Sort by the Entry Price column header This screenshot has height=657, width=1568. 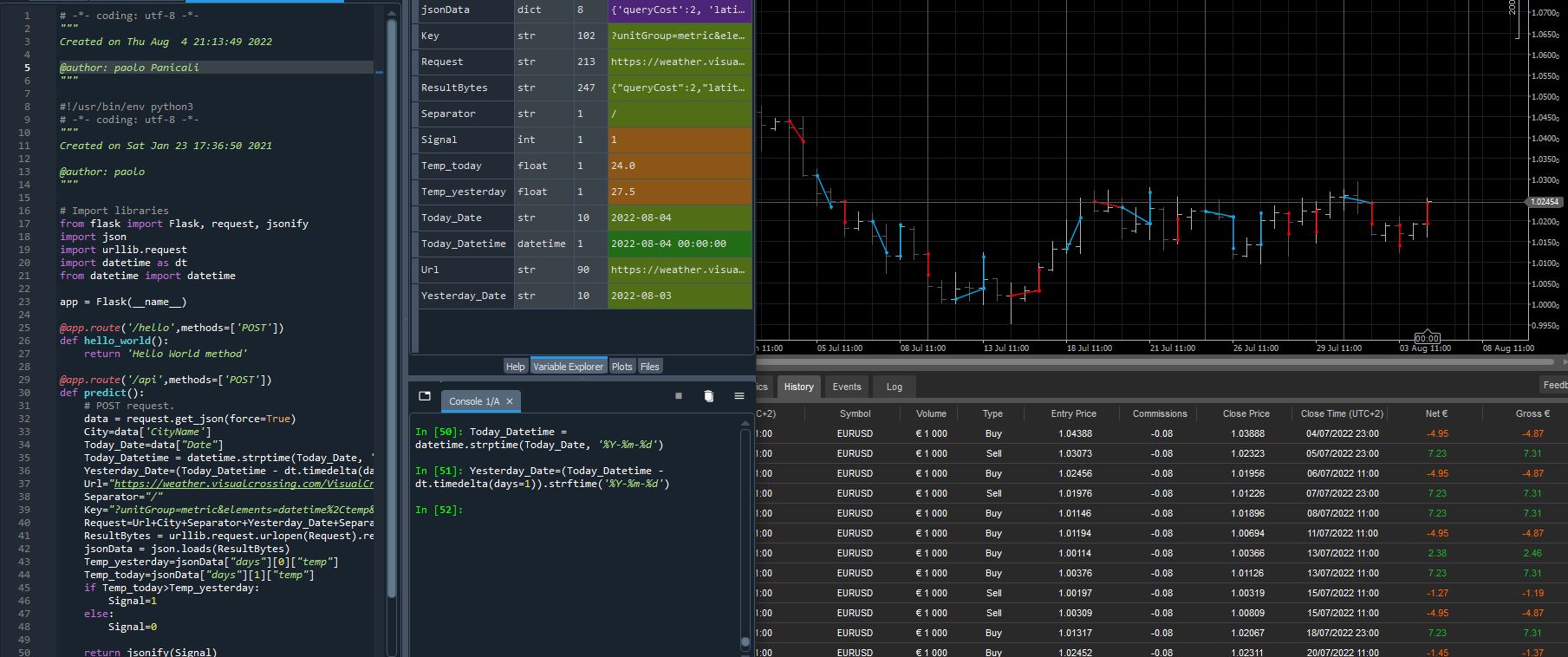click(1074, 413)
